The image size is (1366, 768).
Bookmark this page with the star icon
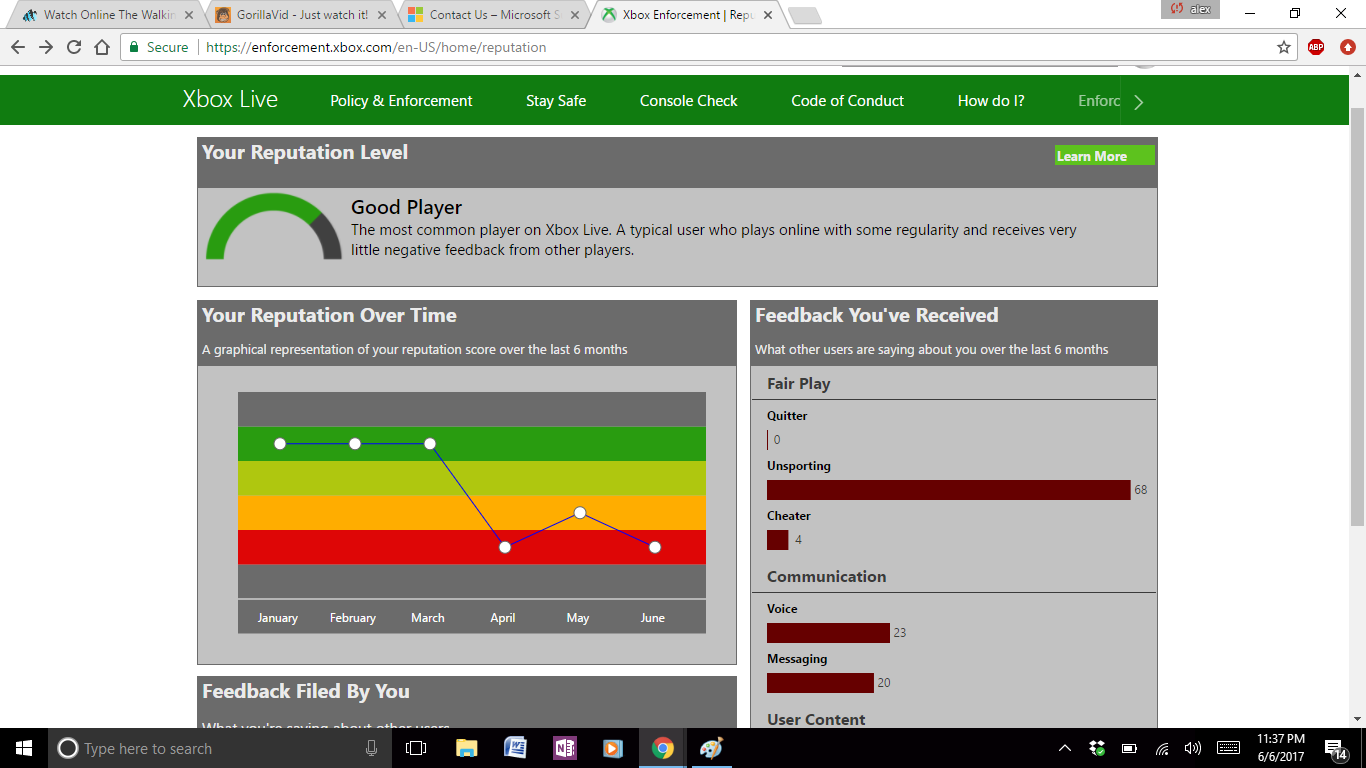pos(1284,47)
